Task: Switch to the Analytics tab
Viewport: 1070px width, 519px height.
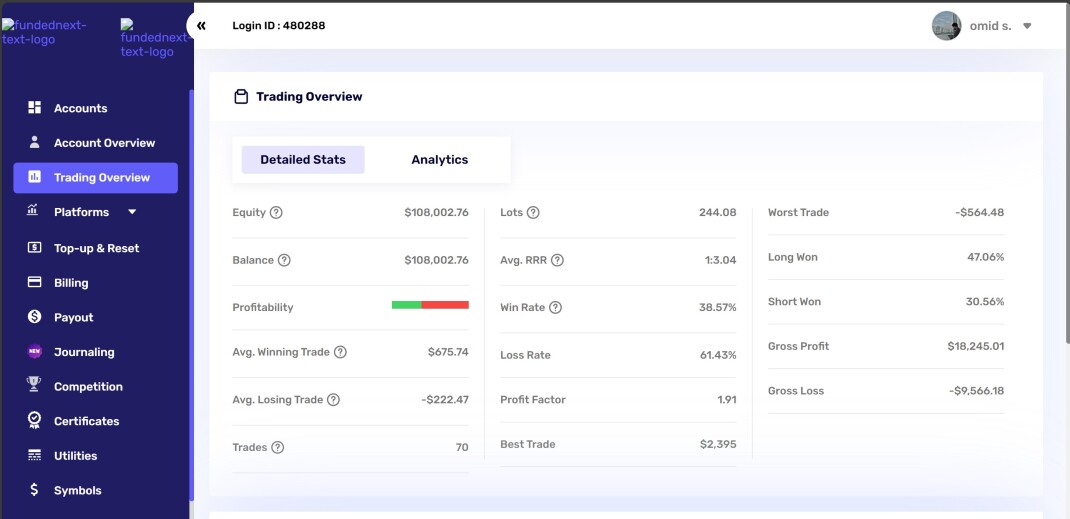Action: 439,160
